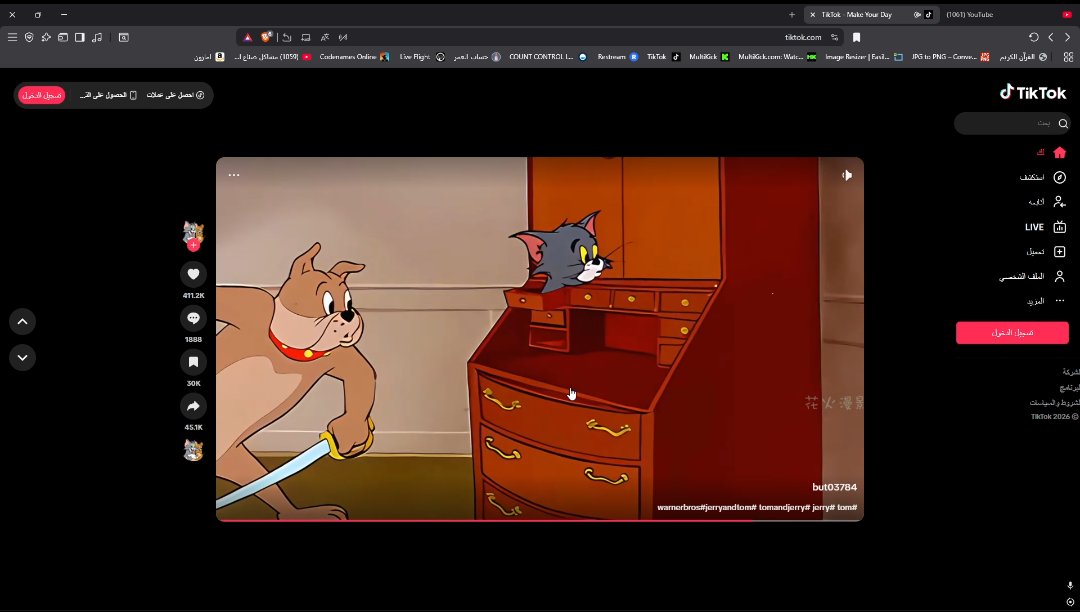Open the music note playlist icon
Screen dimensions: 1080x612
pyautogui.click(x=97, y=37)
